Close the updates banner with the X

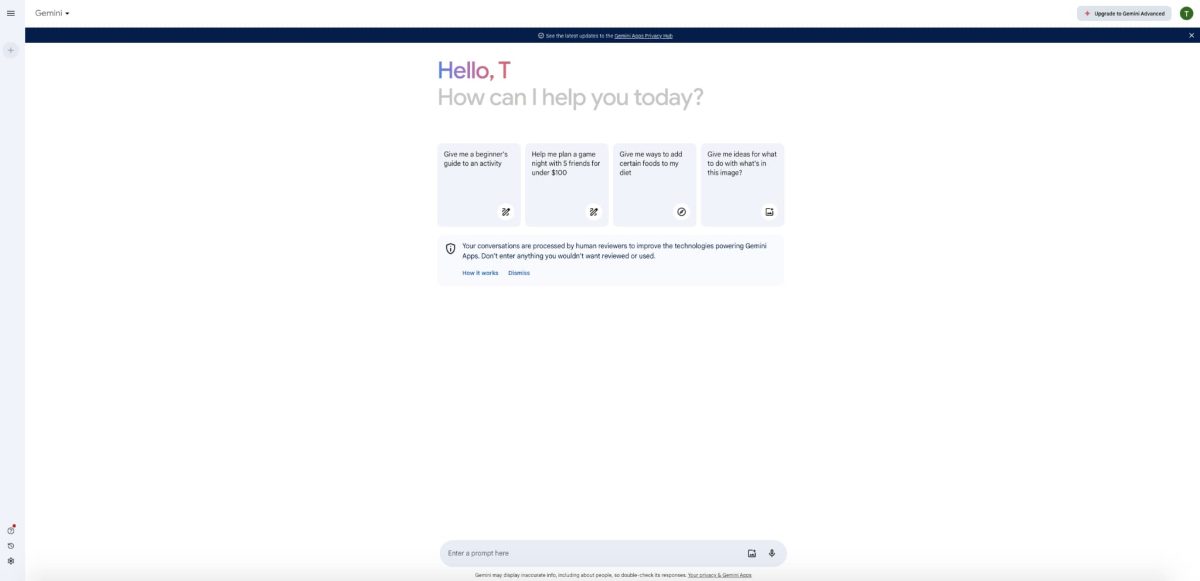(x=1189, y=33)
